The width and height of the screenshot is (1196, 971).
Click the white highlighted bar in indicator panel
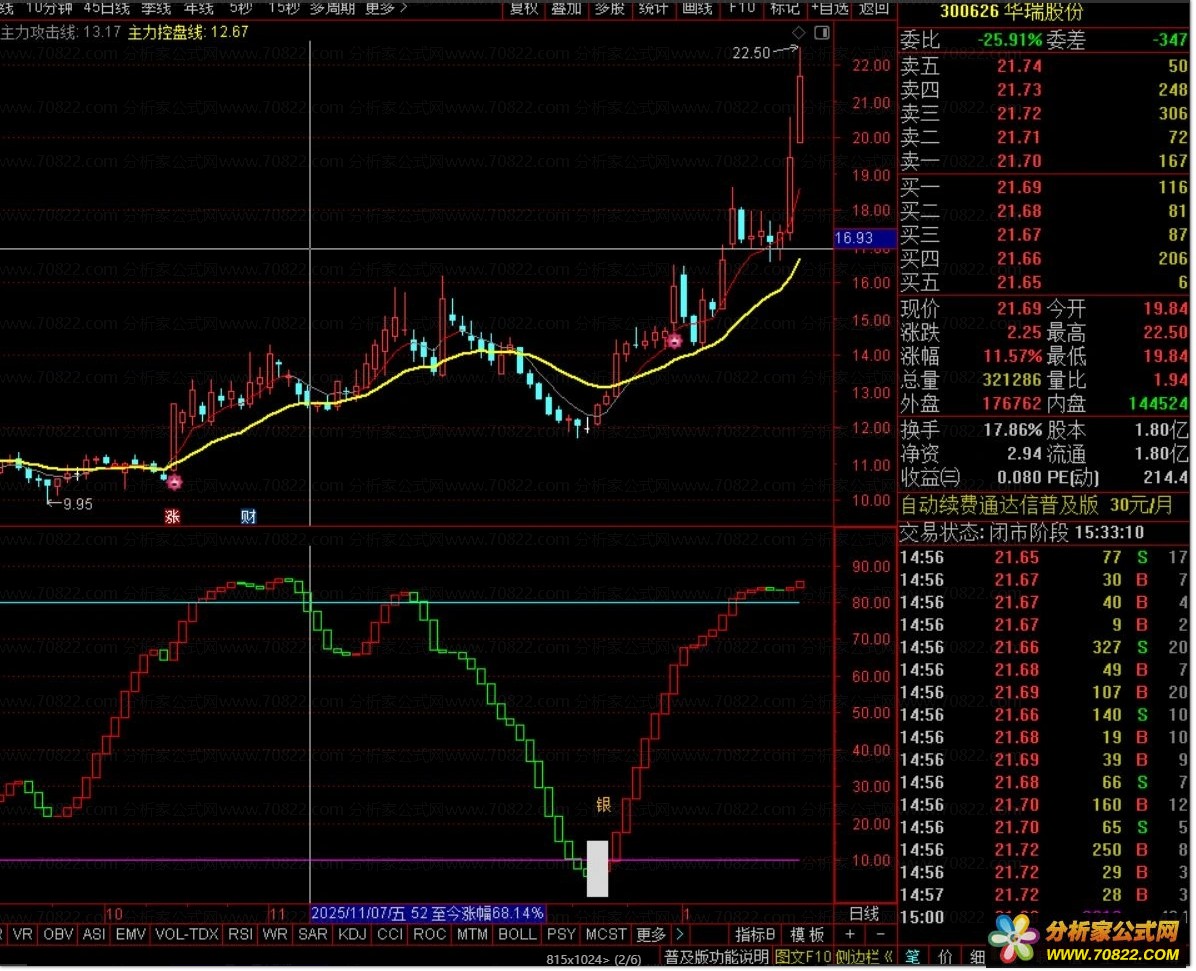click(597, 868)
